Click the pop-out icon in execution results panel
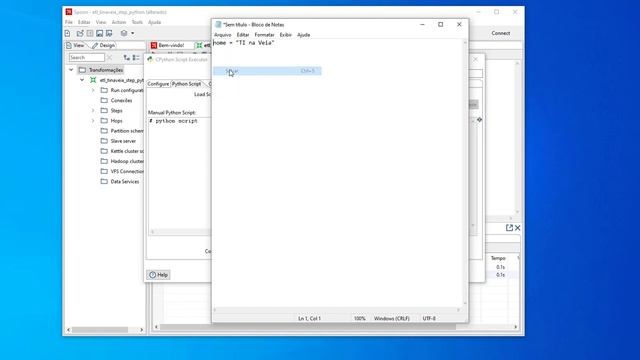The height and width of the screenshot is (360, 640). 509,228
